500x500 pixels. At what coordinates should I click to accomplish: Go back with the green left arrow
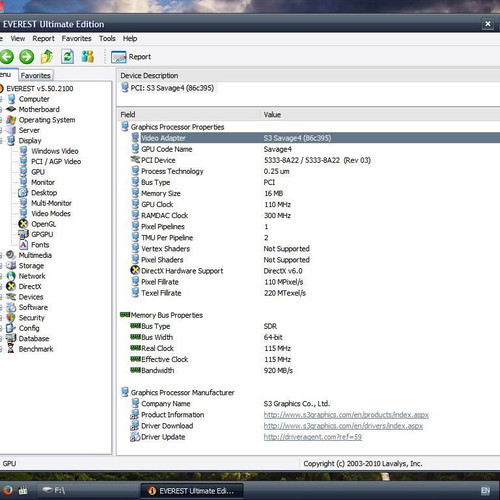(x=6, y=57)
